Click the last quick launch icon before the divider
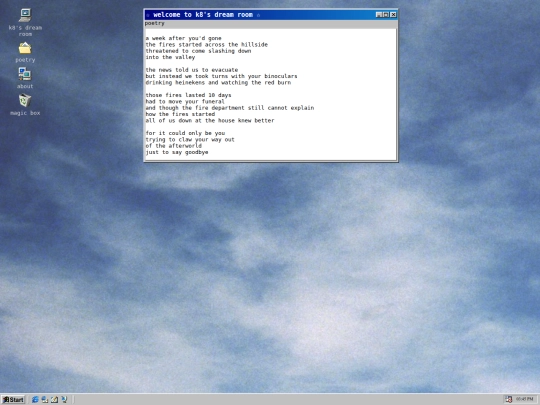540x405 pixels. click(64, 399)
